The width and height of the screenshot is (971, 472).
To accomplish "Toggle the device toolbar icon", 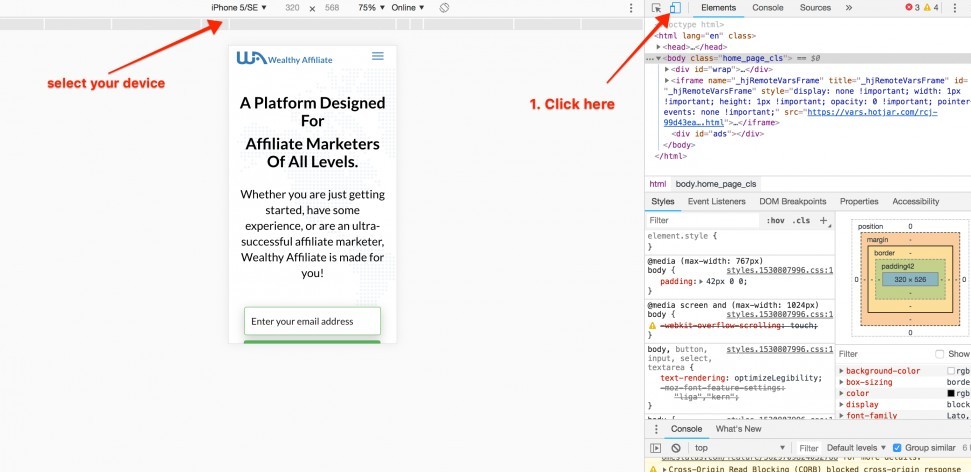I will tap(675, 8).
